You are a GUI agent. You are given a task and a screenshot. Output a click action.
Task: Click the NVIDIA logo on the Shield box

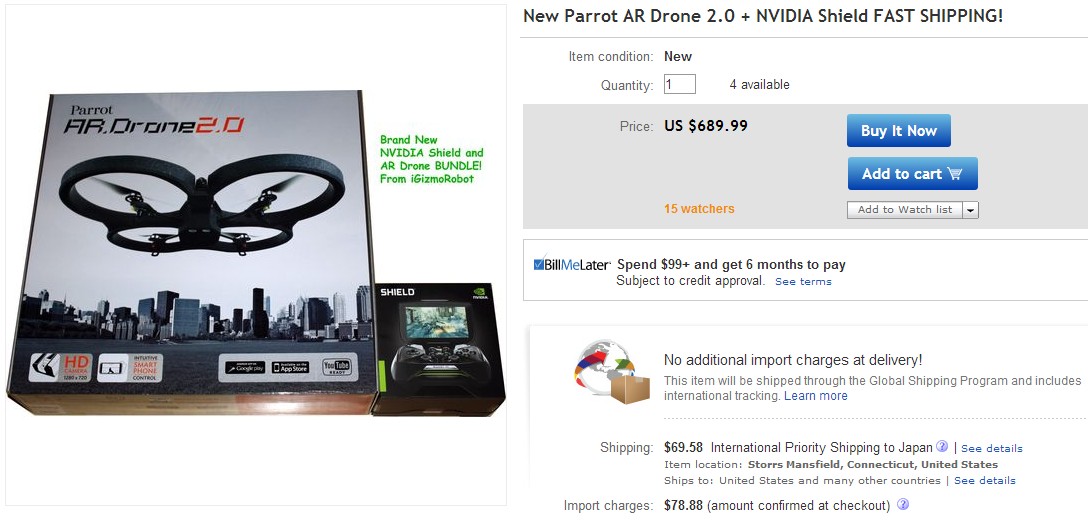pos(480,295)
